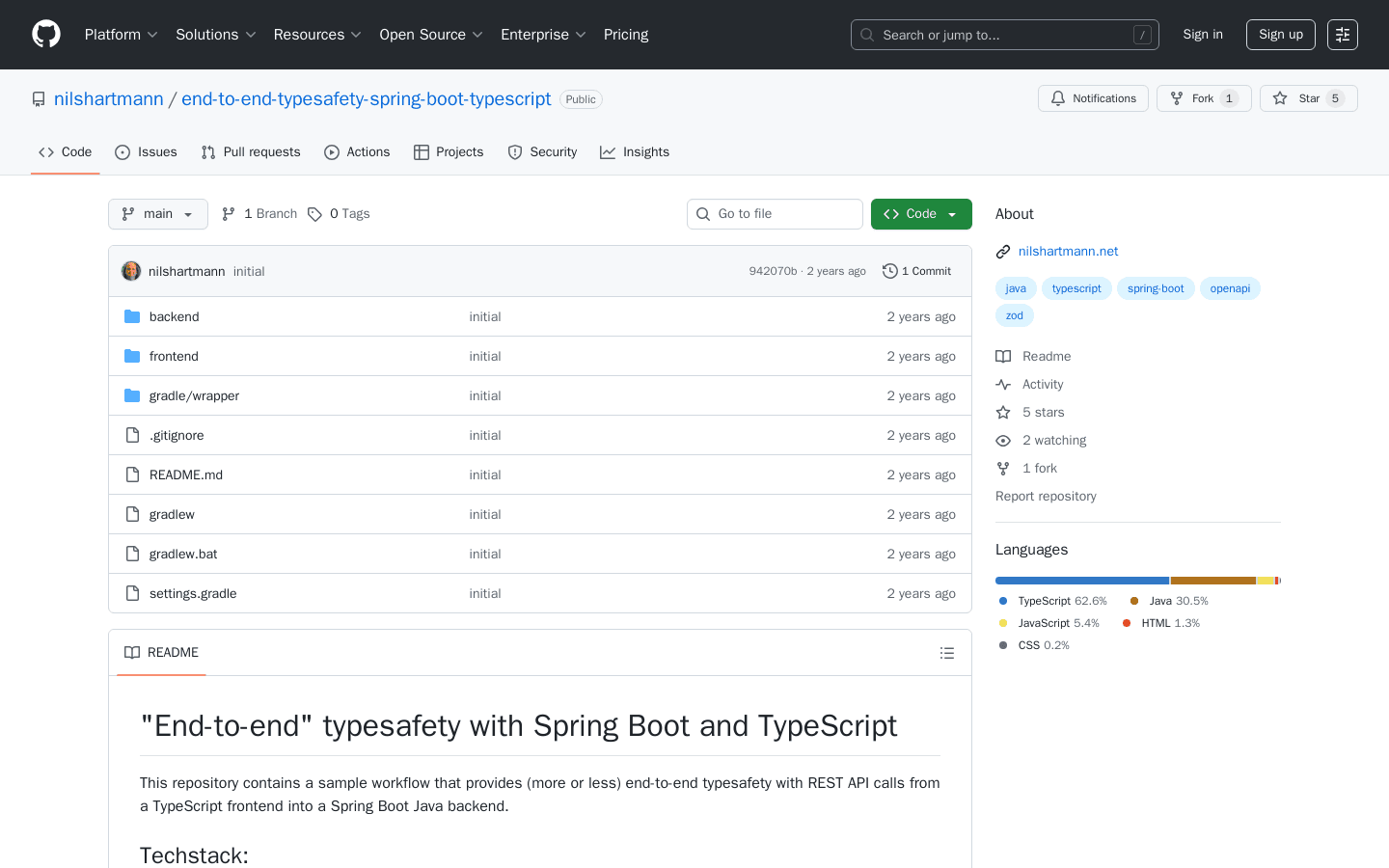Click the Readme book icon in sidebar

[1003, 356]
